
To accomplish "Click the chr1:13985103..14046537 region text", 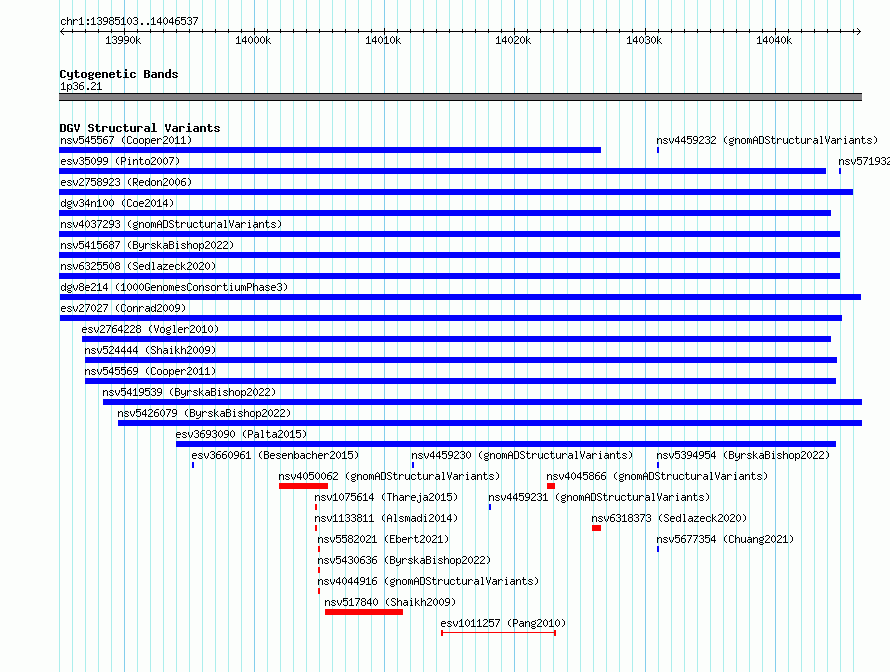I will [129, 21].
